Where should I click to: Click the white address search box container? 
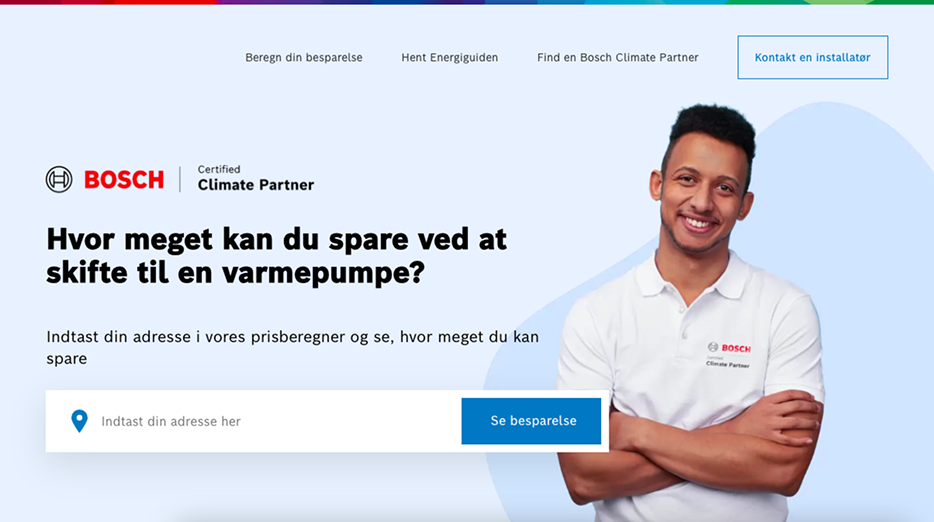[x=327, y=421]
